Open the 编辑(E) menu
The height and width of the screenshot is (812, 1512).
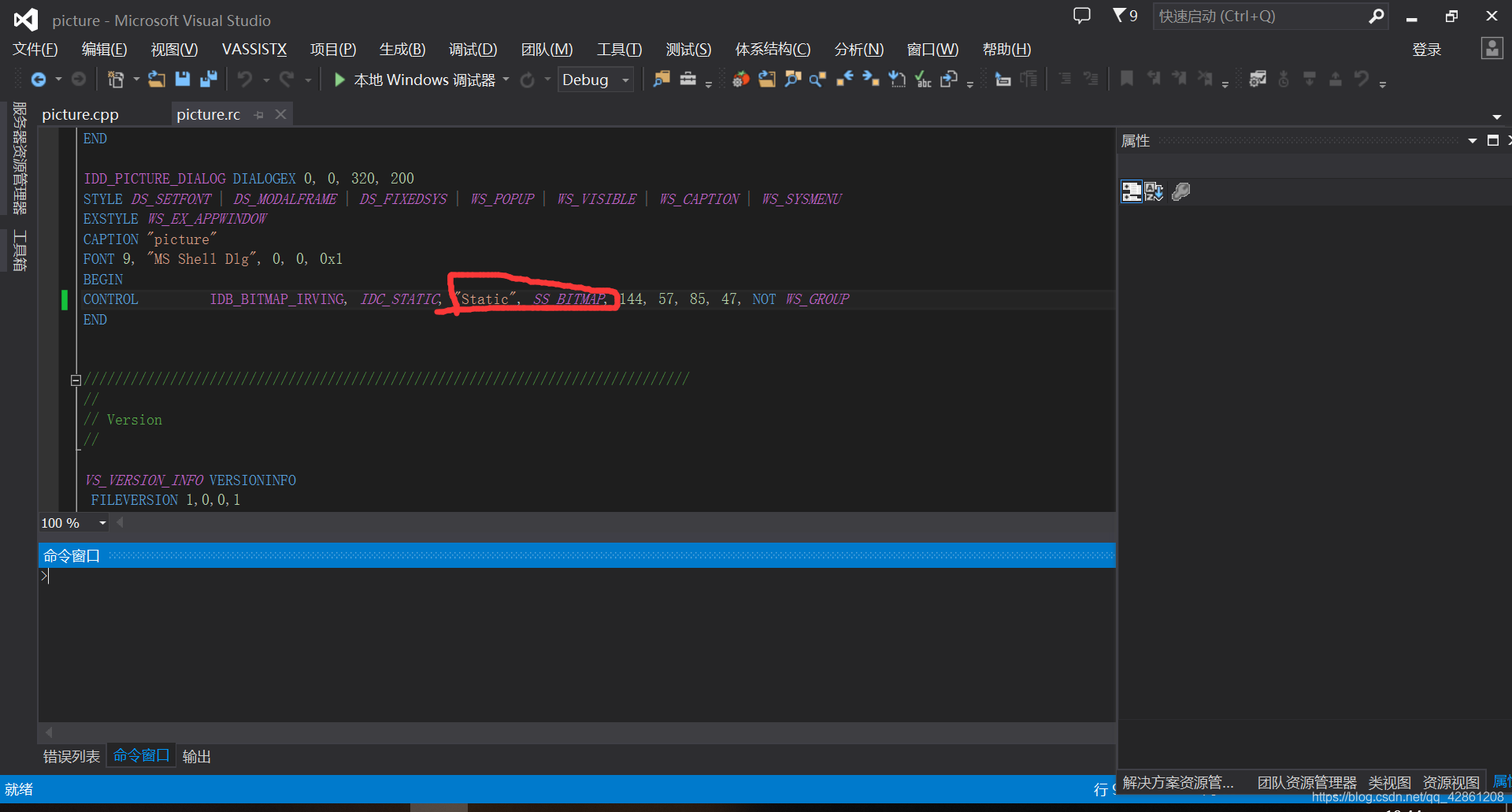104,50
